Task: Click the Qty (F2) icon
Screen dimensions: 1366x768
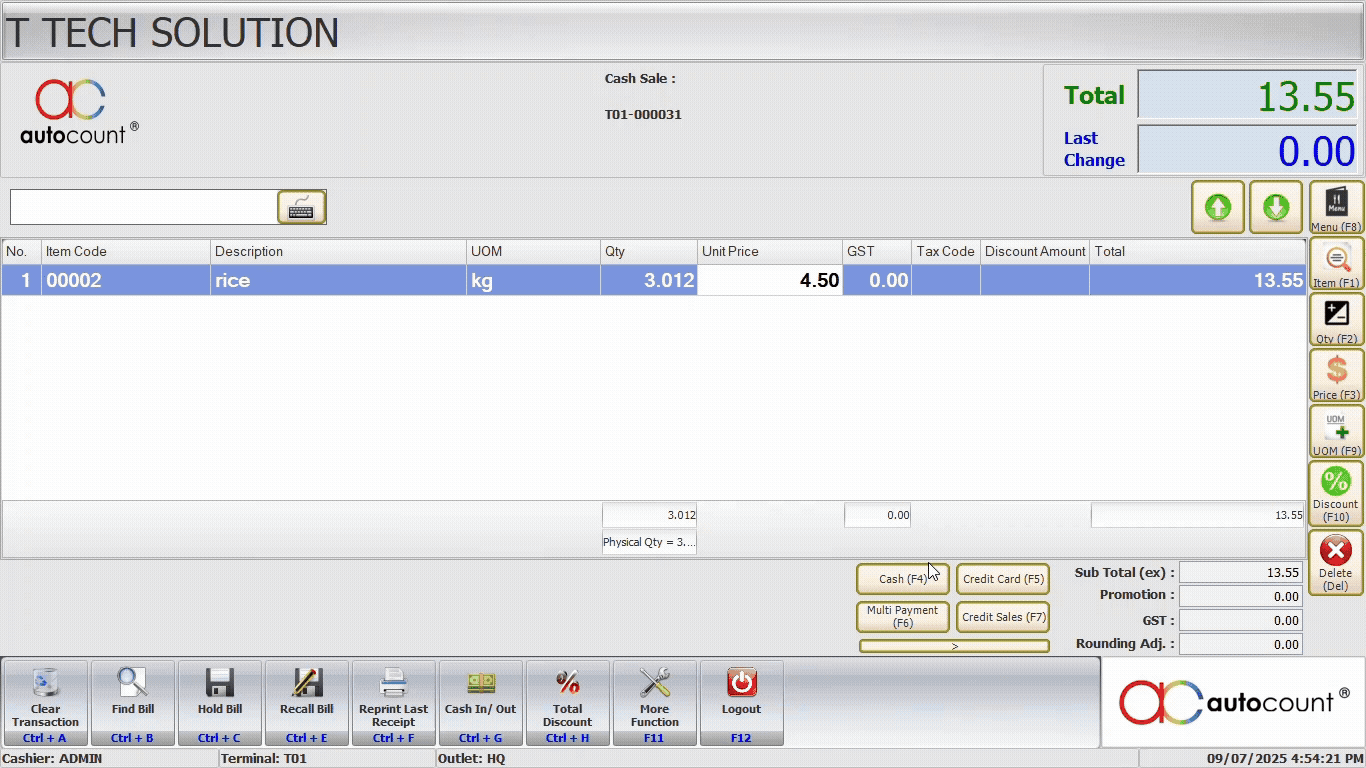Action: coord(1336,319)
